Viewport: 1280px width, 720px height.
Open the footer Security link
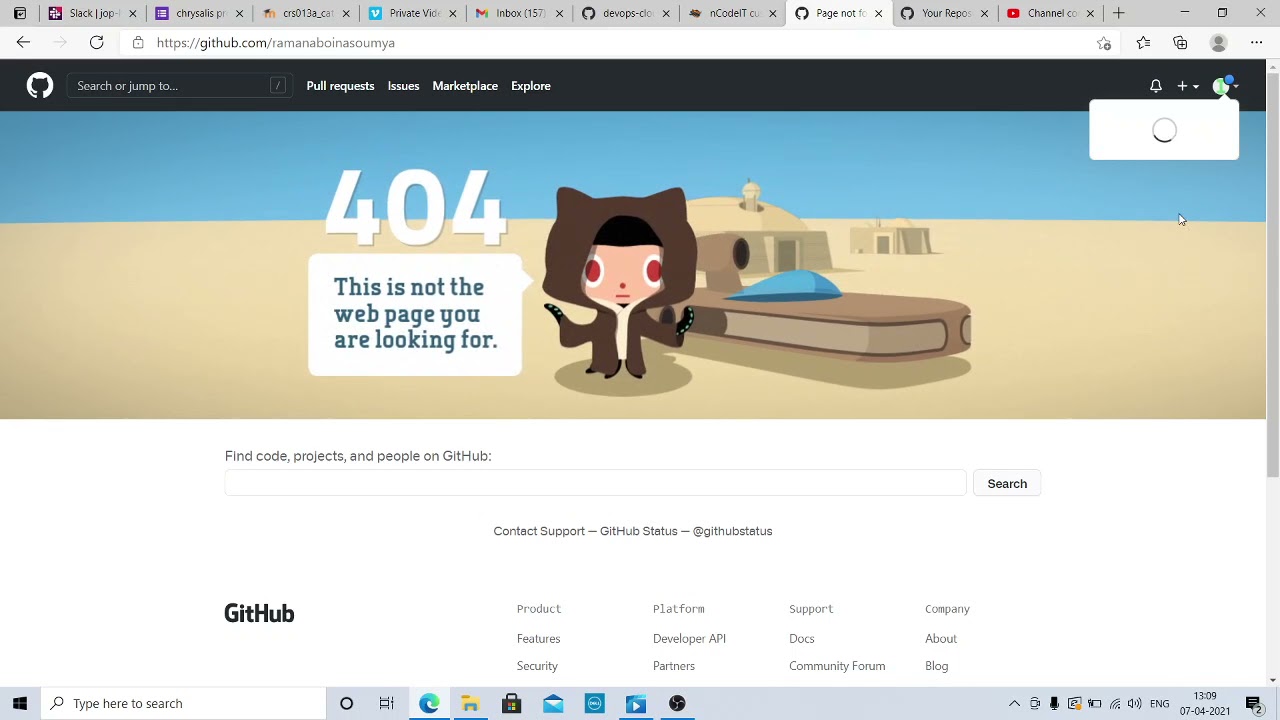click(537, 666)
